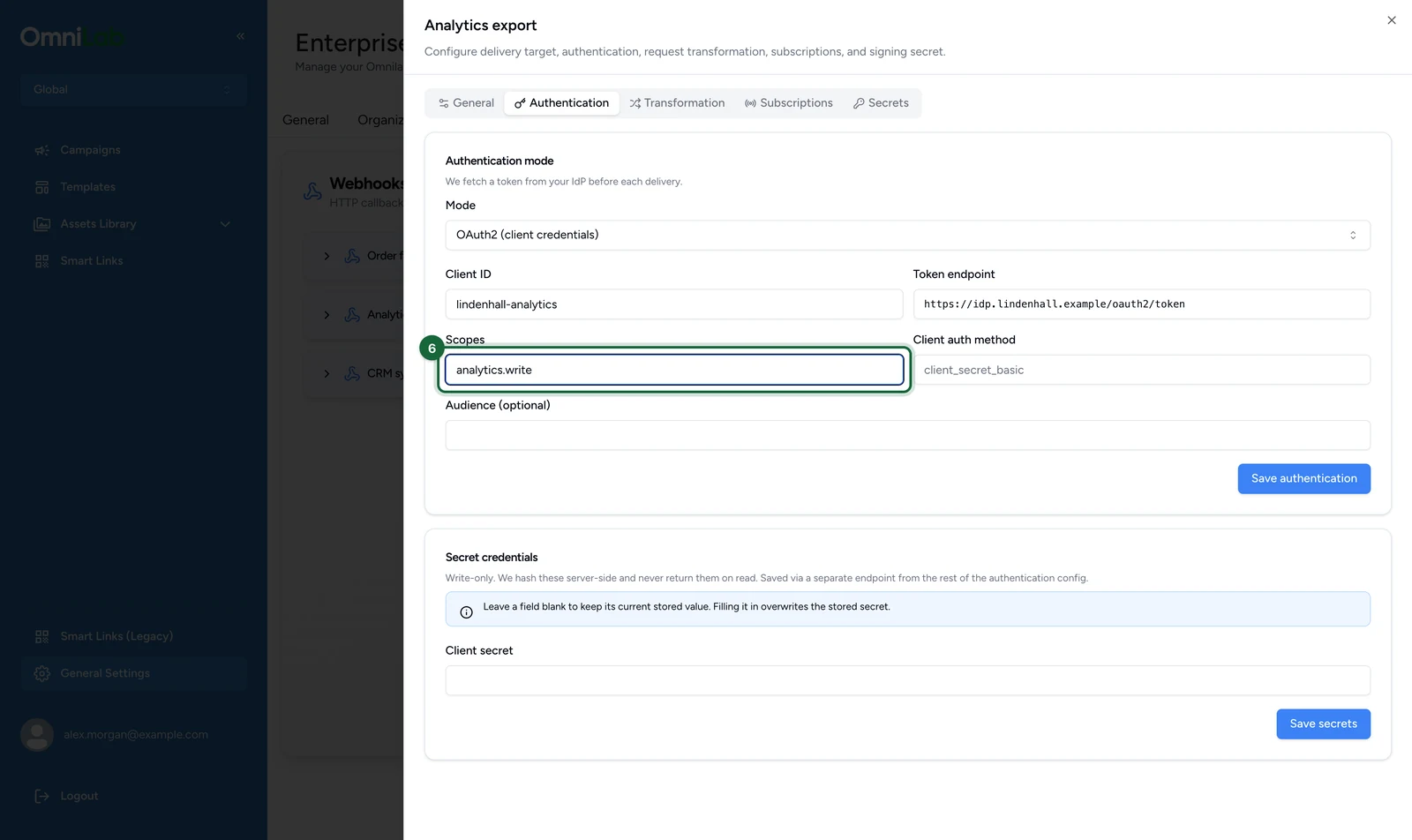Click Save secrets button

(x=1323, y=724)
